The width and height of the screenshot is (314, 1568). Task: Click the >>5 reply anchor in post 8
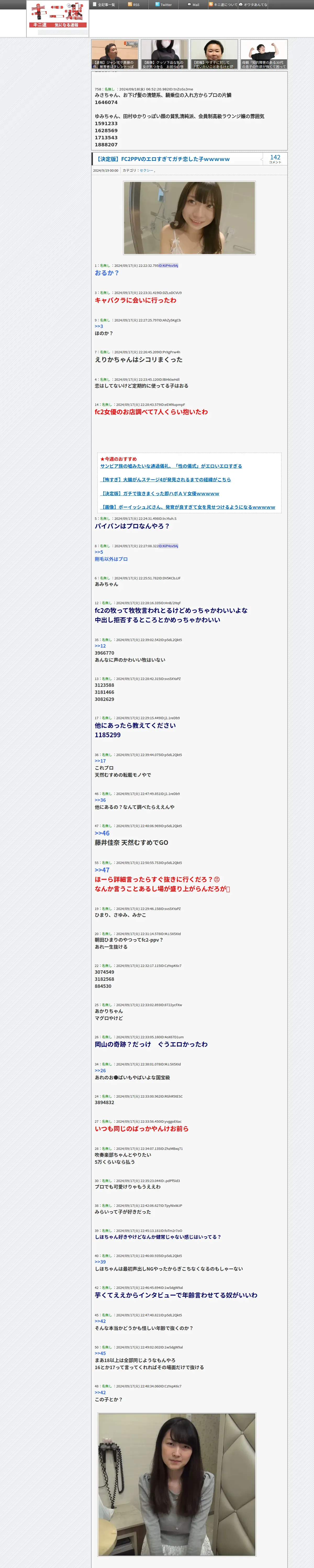99,552
